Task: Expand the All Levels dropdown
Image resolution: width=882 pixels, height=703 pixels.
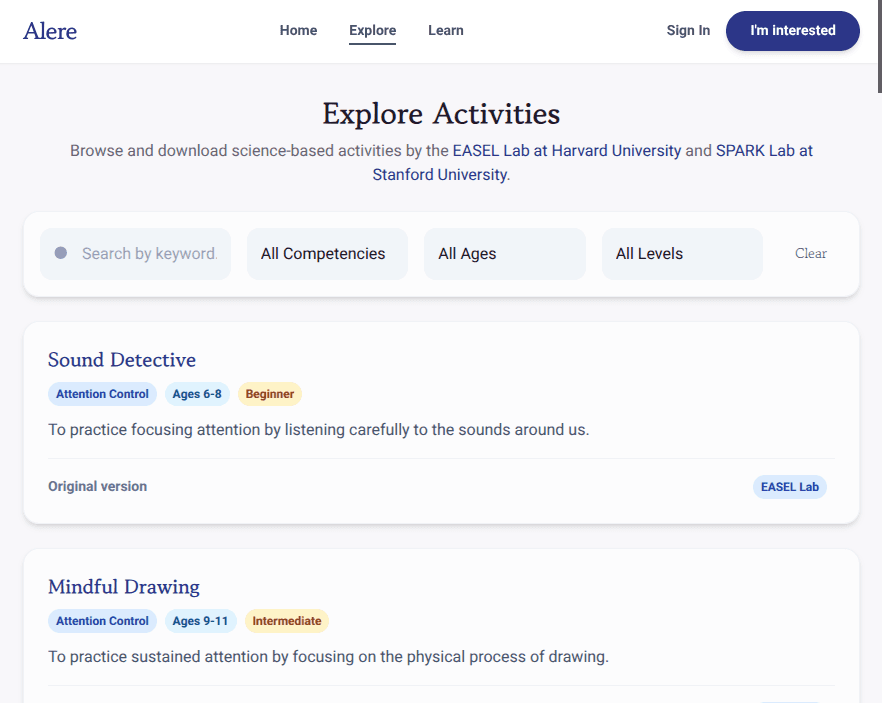Action: point(682,254)
